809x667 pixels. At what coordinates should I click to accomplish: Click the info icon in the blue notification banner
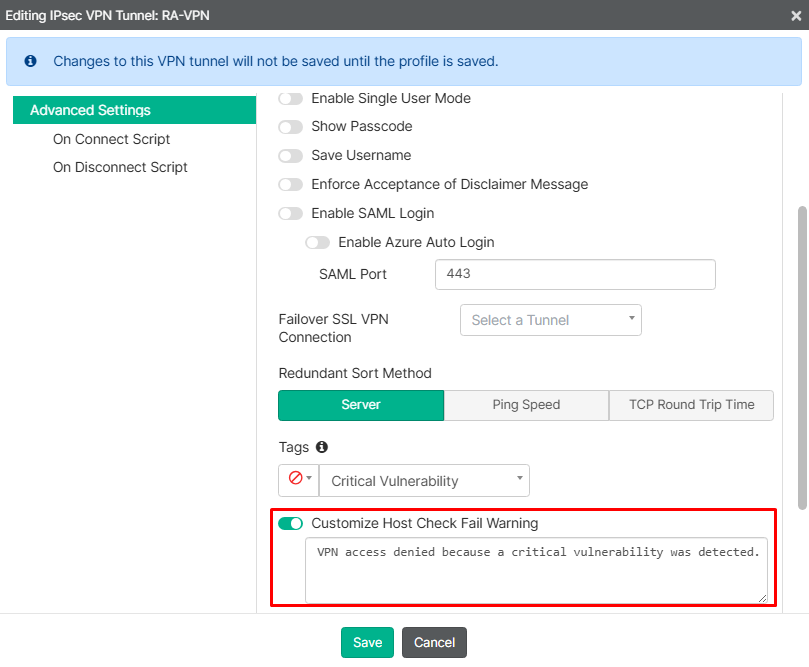[x=29, y=61]
